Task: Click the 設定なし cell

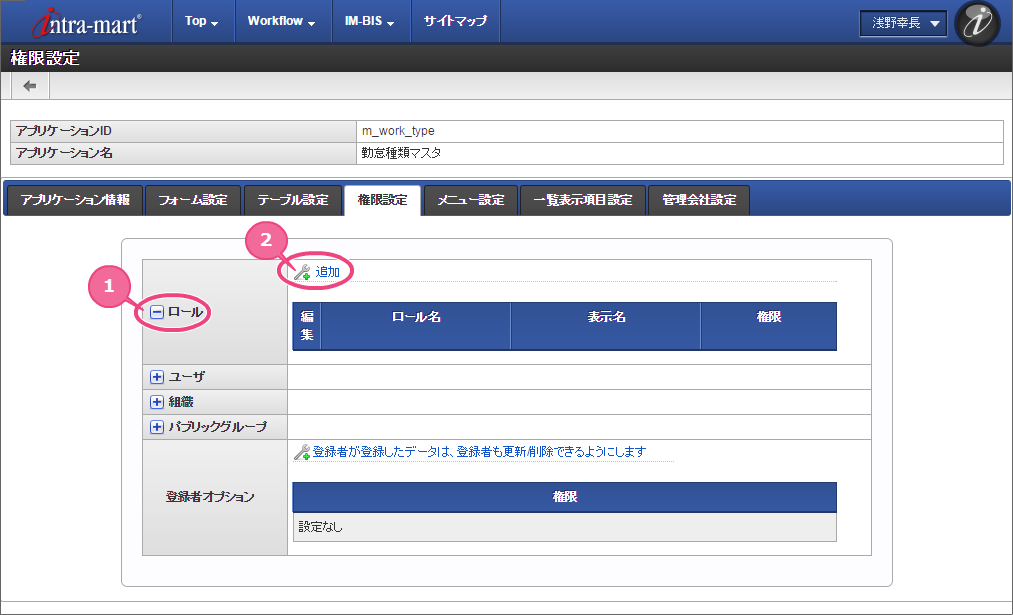Action: (565, 527)
